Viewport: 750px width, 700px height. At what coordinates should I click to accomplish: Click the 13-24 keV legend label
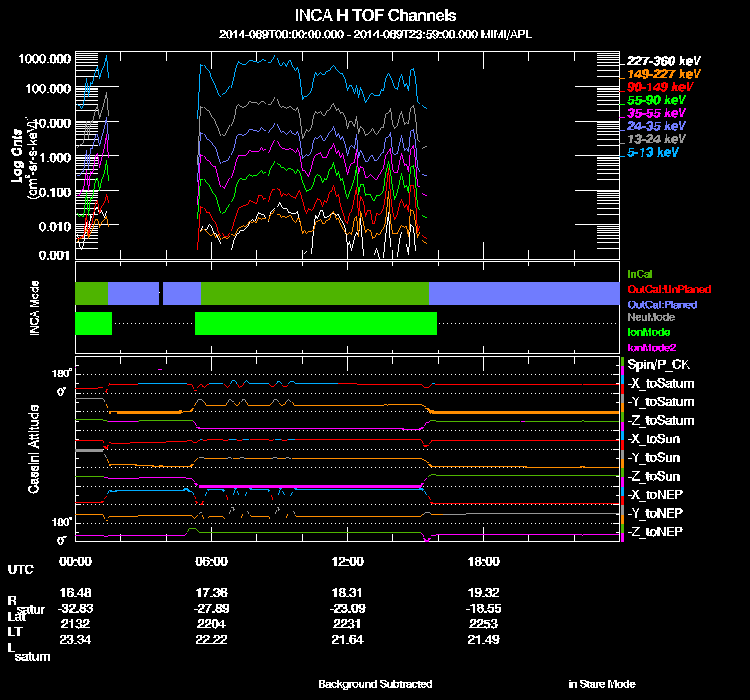point(656,139)
